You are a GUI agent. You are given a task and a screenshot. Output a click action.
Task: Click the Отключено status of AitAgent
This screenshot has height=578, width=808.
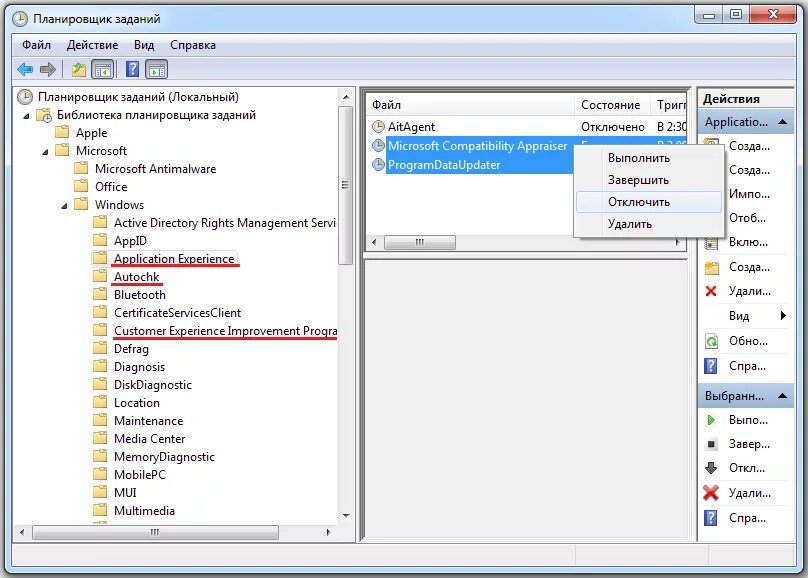(613, 127)
